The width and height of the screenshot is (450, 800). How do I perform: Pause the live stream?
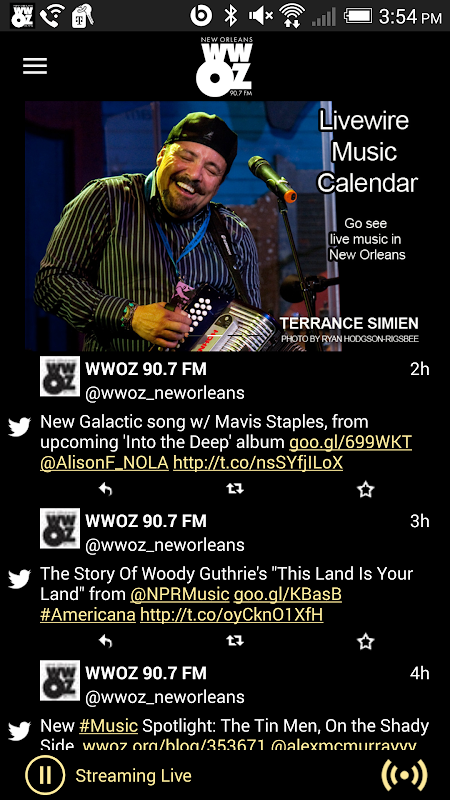(x=45, y=775)
